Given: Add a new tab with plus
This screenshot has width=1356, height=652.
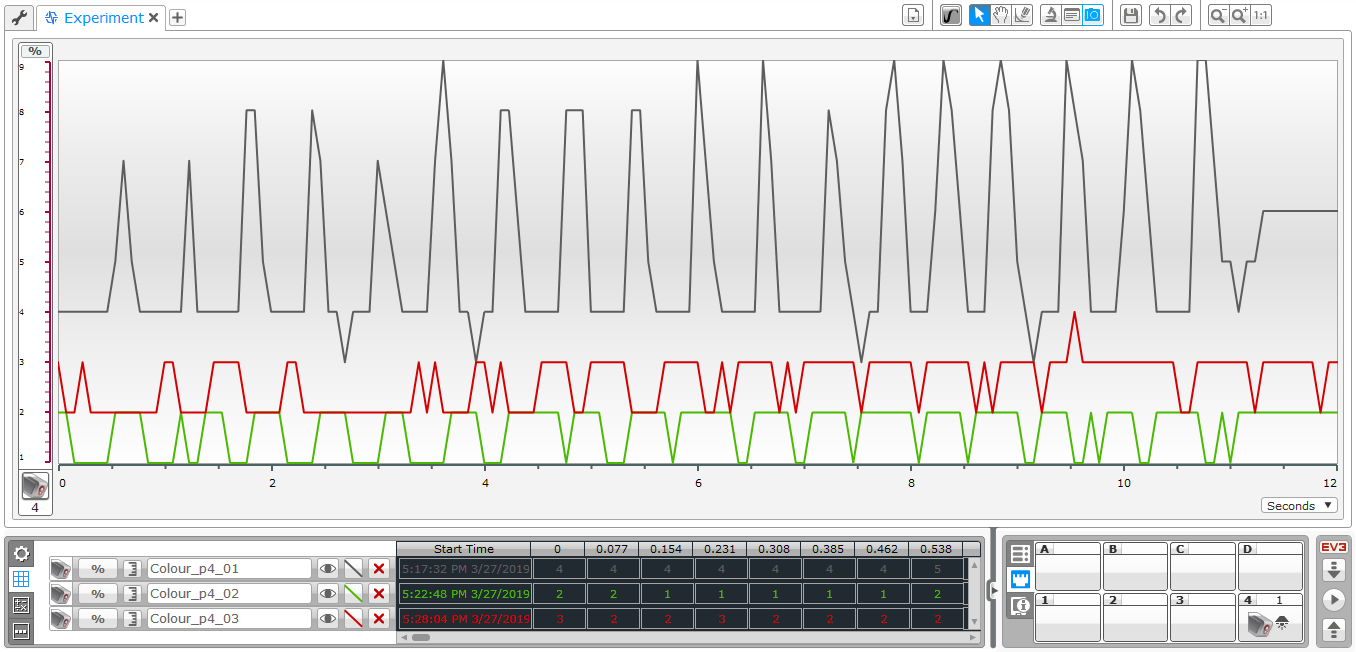Looking at the screenshot, I should pyautogui.click(x=177, y=18).
